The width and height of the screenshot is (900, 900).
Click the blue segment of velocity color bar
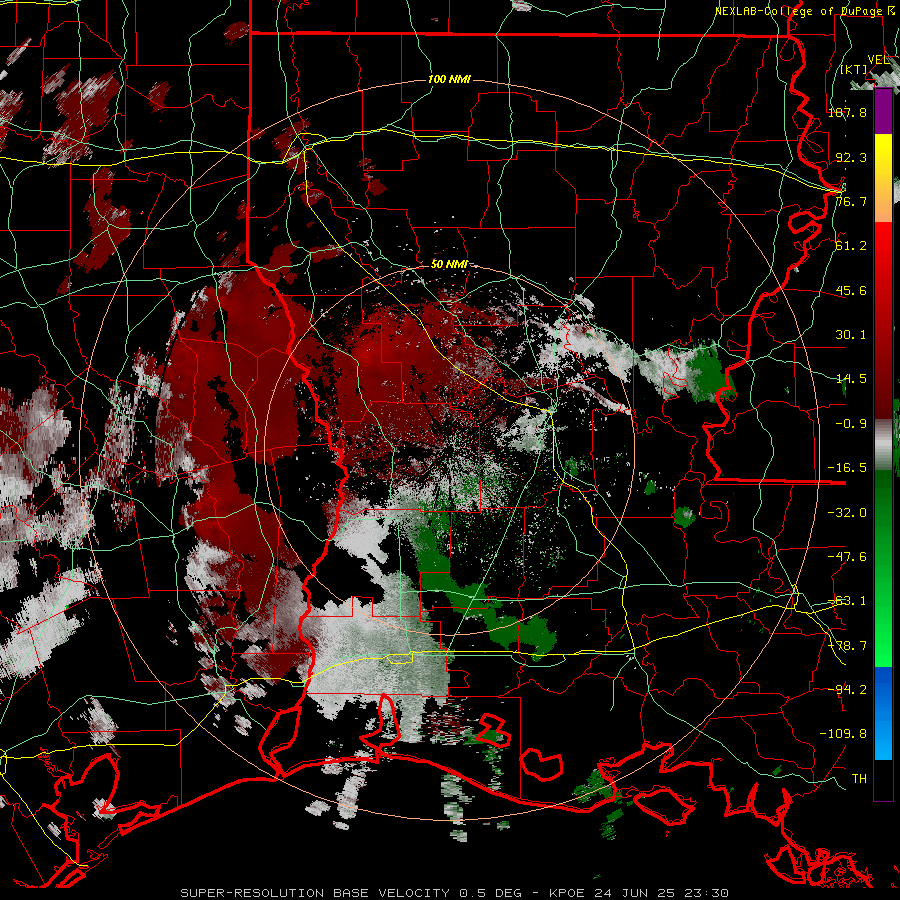(x=883, y=713)
